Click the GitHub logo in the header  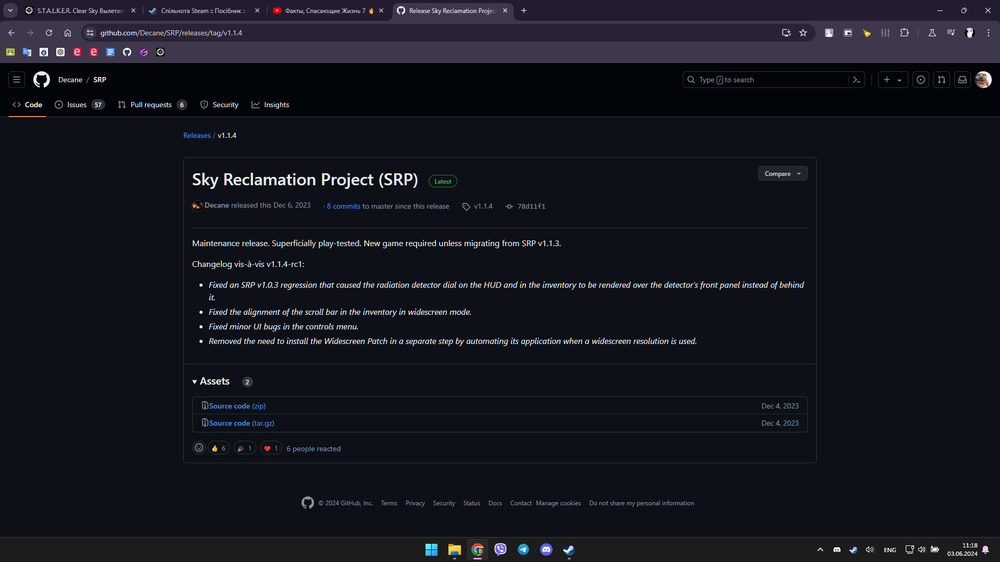pos(41,80)
